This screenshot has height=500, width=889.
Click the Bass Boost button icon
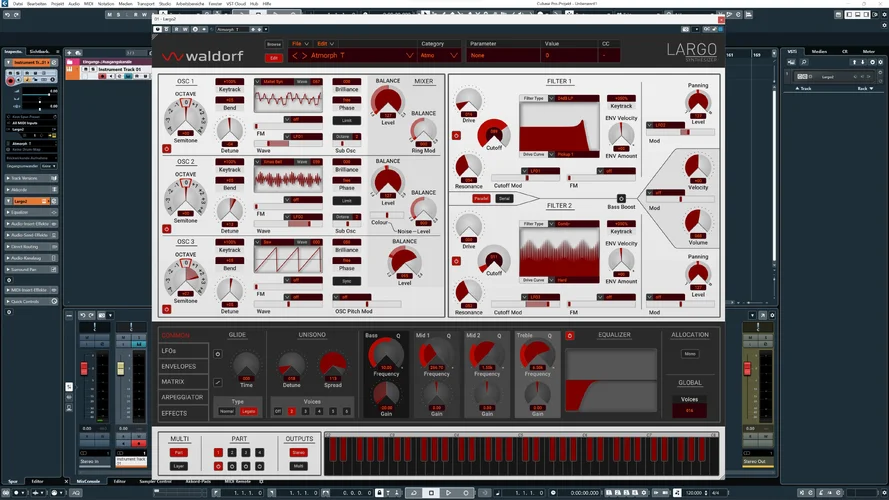pos(620,198)
